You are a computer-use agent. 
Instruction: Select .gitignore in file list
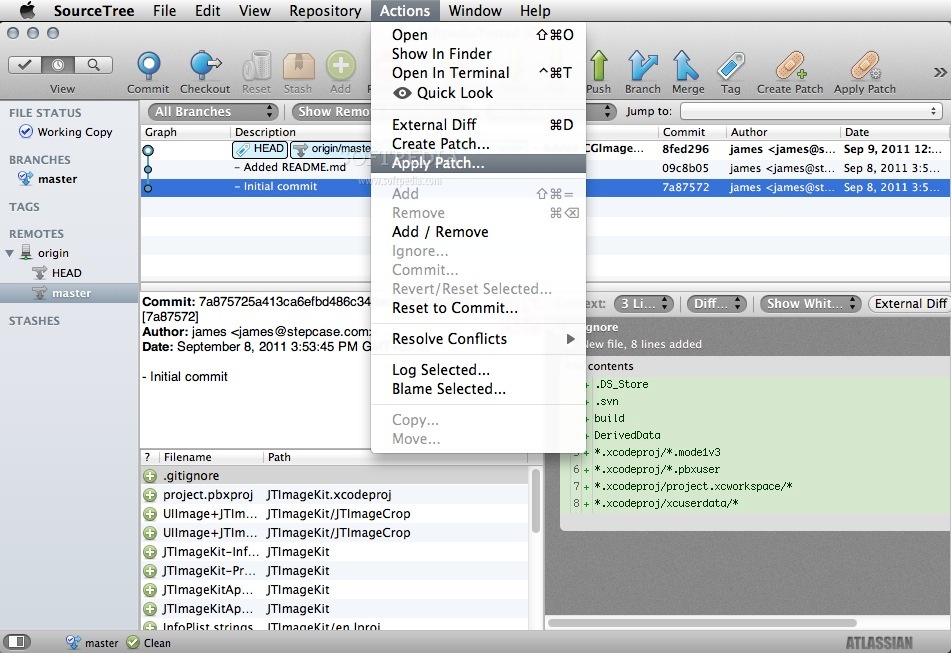334,476
